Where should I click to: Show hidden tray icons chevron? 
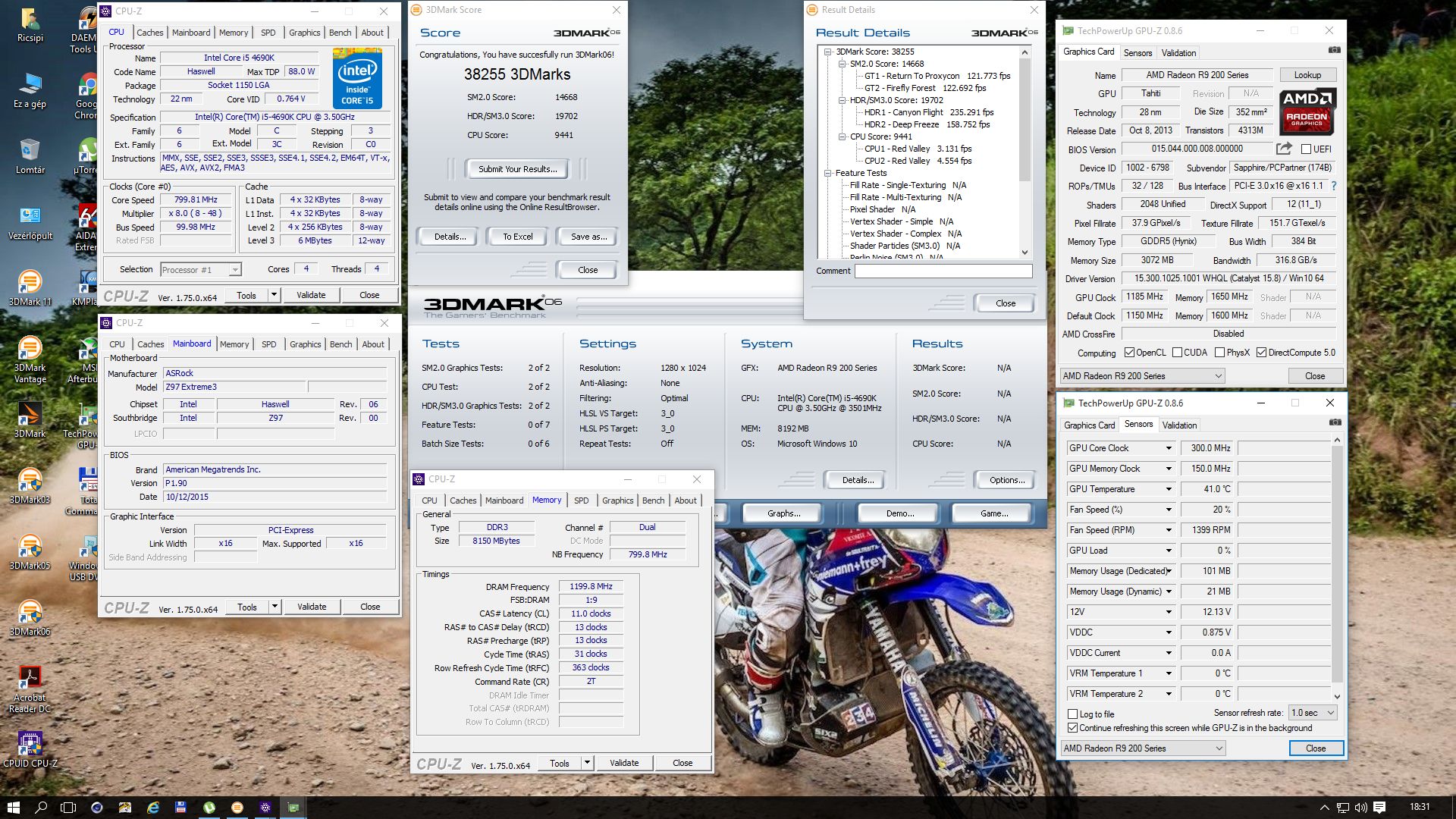(x=1325, y=808)
